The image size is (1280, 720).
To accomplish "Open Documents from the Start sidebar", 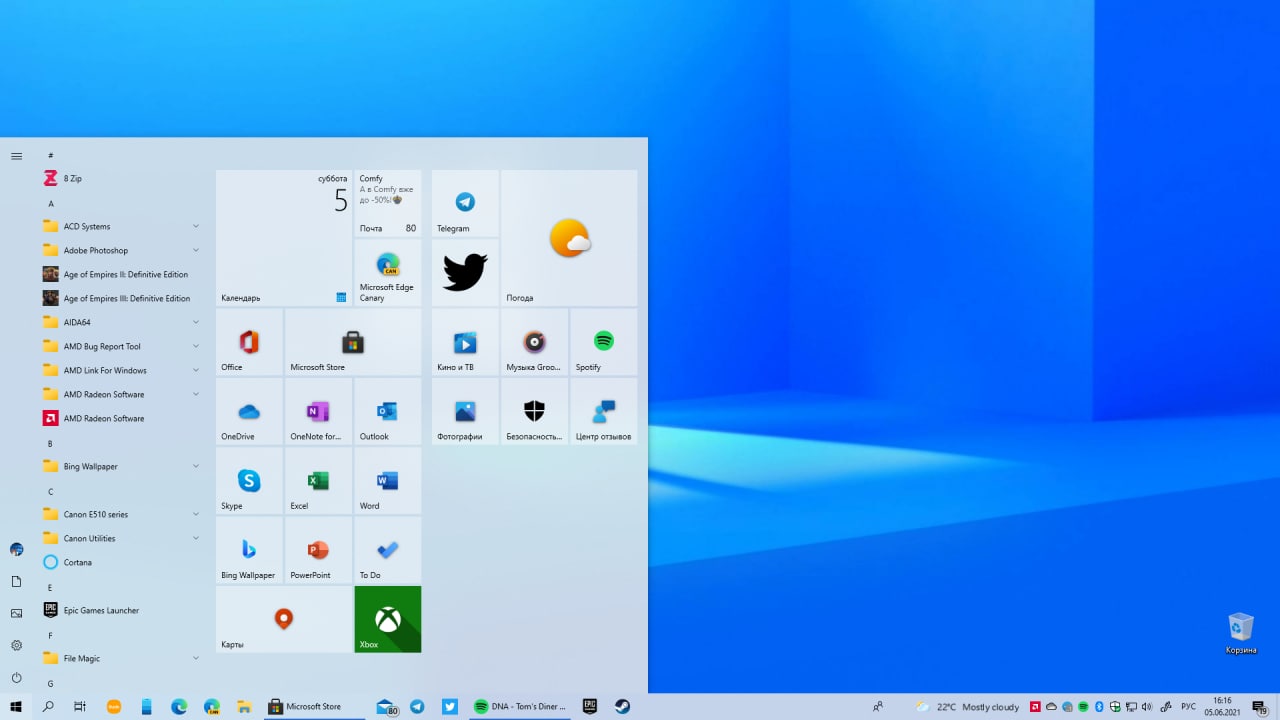I will coord(16,581).
